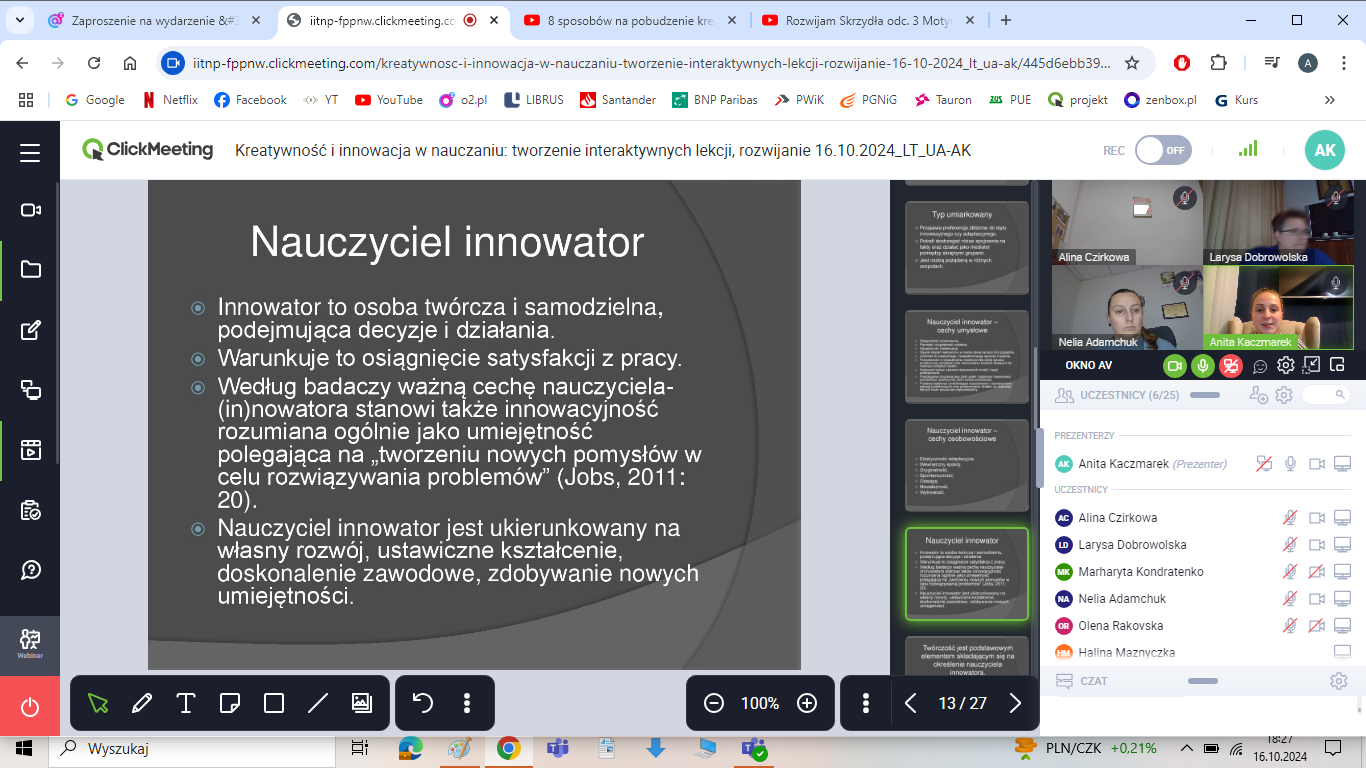Screen dimensions: 1366x768
Task: Switch to 8 sposobów na pobudzenie YouTube tab
Action: point(628,20)
